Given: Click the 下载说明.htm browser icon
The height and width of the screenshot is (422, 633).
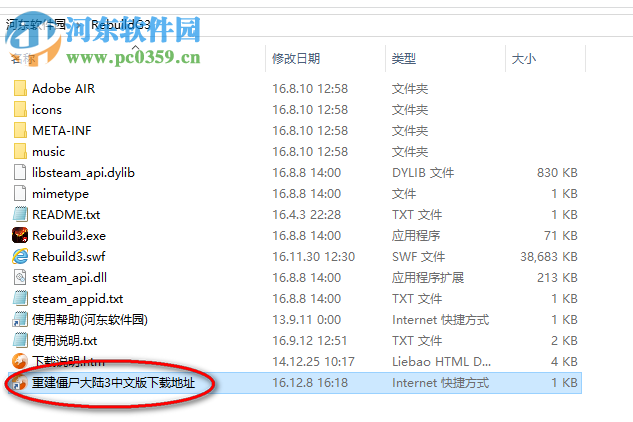Looking at the screenshot, I should pos(20,361).
